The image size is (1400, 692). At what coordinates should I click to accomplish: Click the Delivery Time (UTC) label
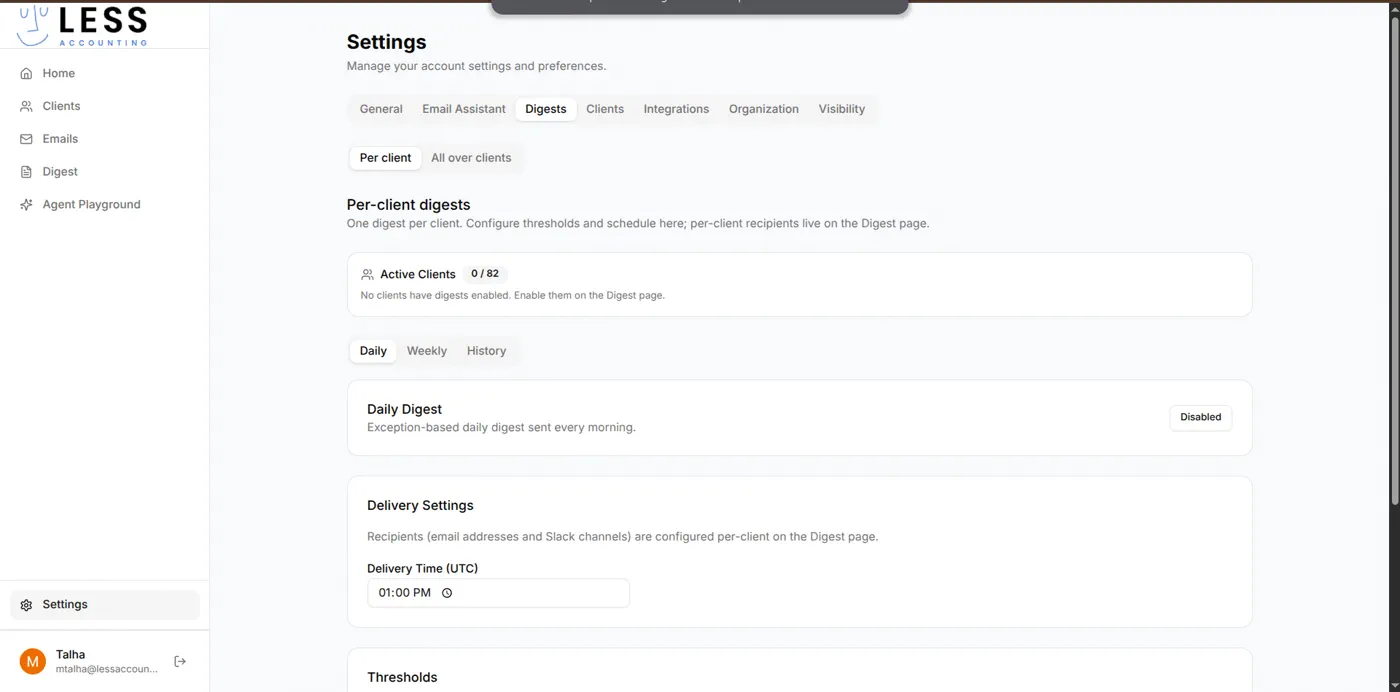pyautogui.click(x=423, y=568)
